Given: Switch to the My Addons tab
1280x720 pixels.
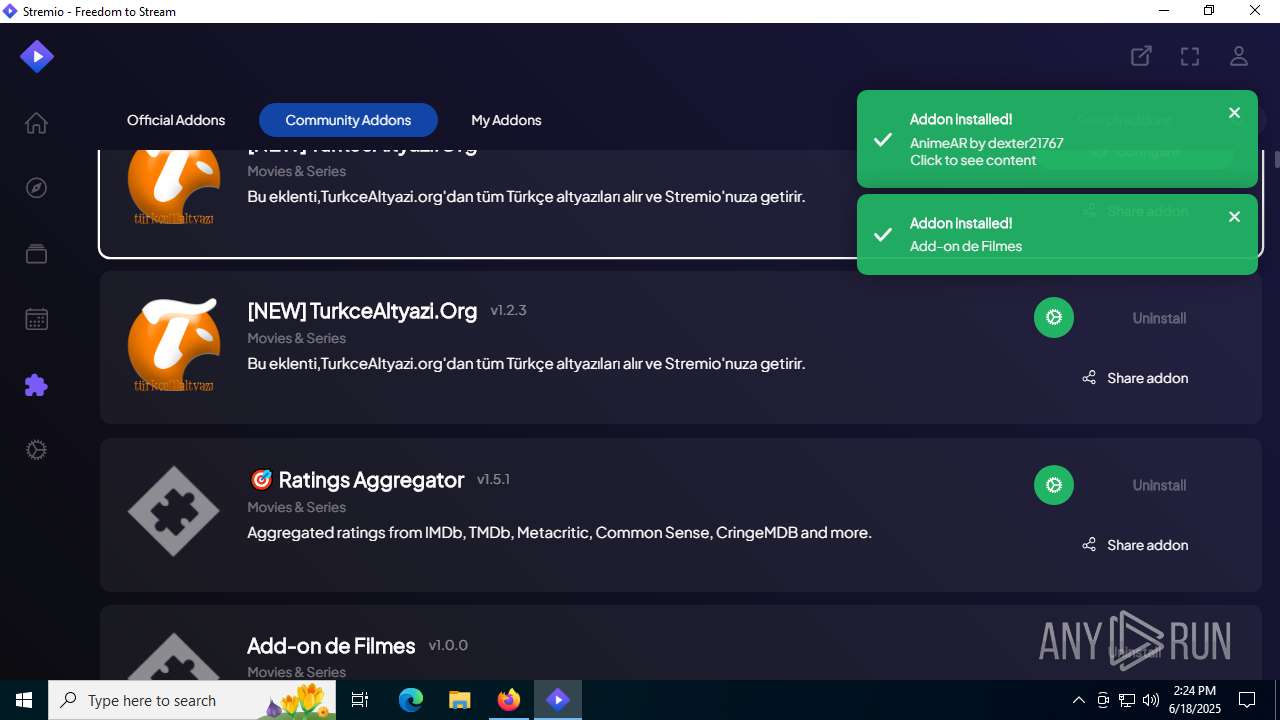Looking at the screenshot, I should [x=506, y=120].
